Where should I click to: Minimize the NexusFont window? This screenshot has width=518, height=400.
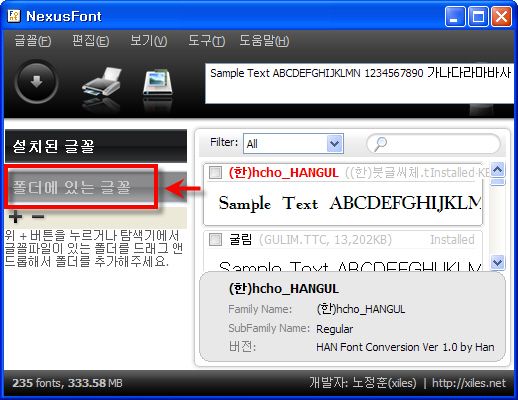point(454,16)
